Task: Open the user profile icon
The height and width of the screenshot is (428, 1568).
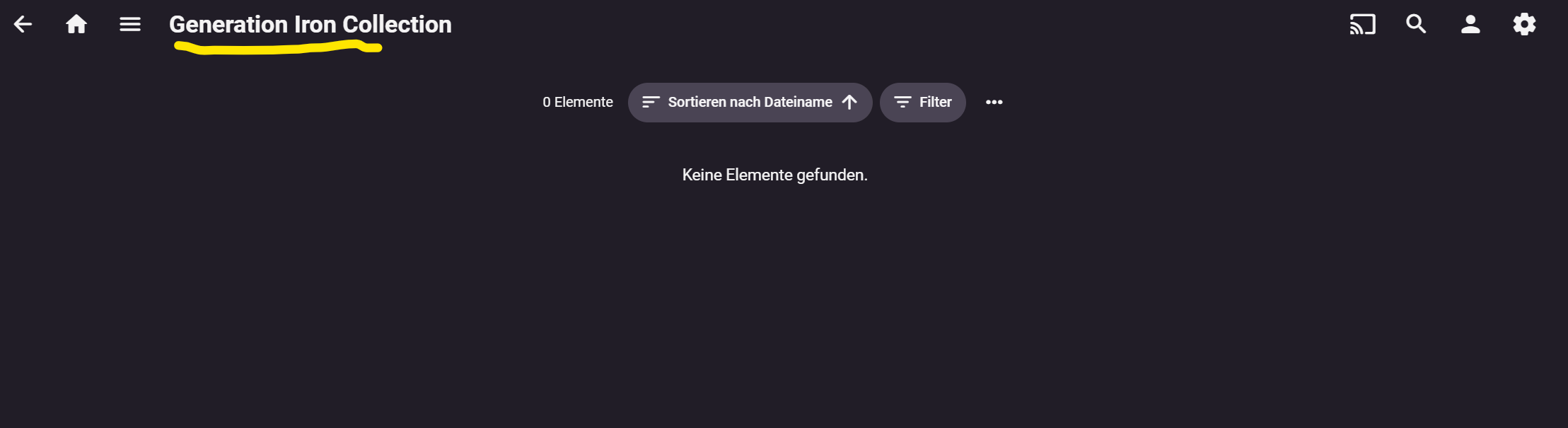Action: 1470,25
